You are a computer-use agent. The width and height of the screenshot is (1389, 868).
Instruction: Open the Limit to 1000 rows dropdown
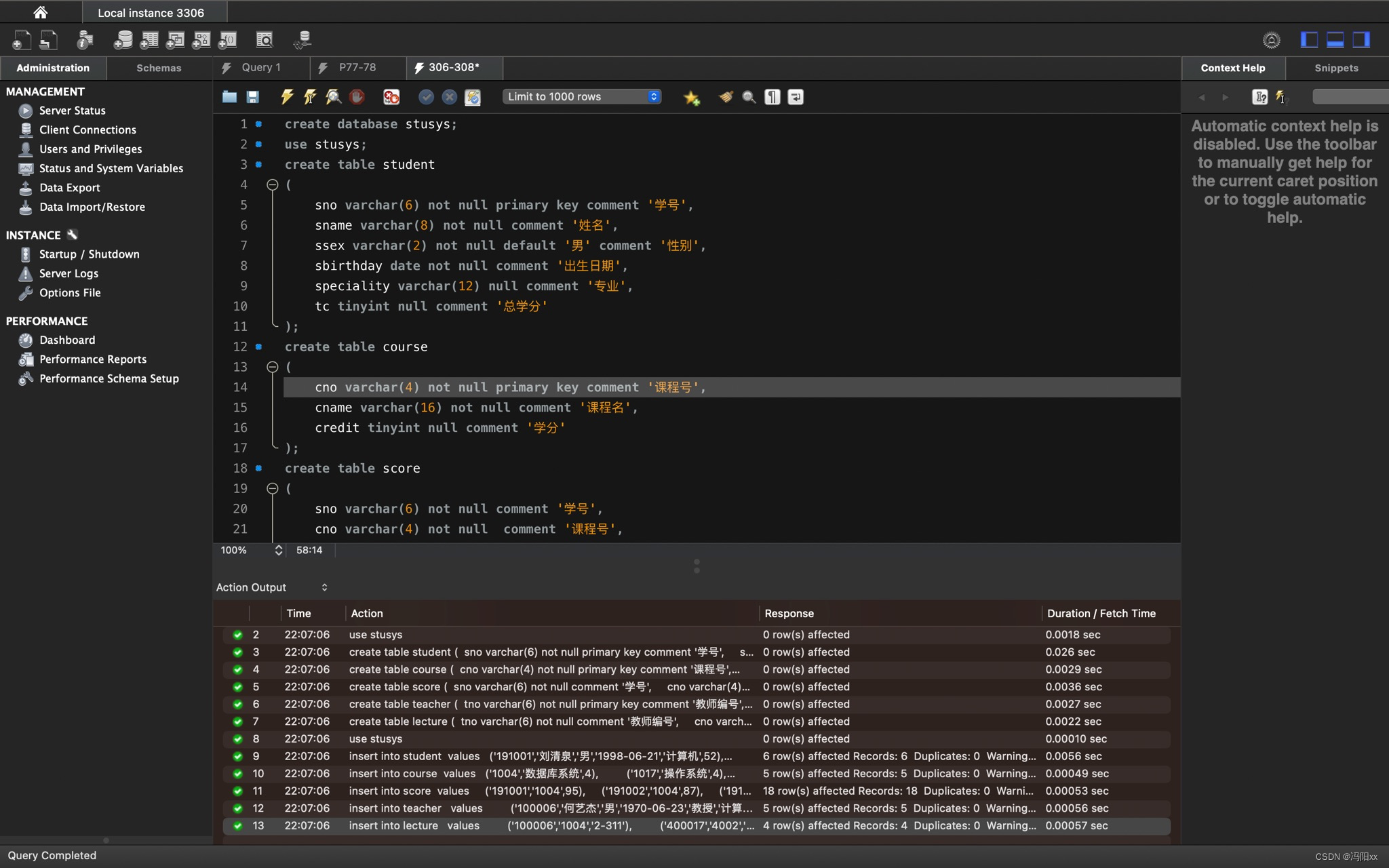coord(581,96)
